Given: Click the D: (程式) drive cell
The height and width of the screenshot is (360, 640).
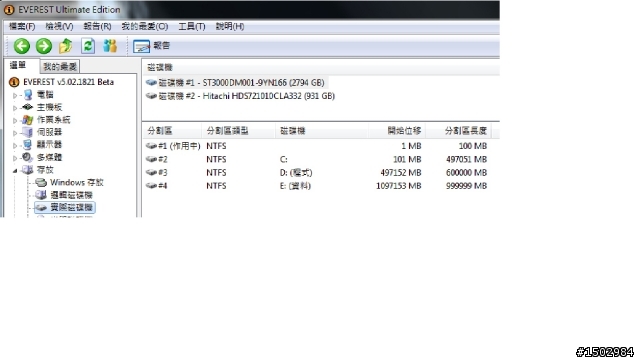Looking at the screenshot, I should point(296,173).
